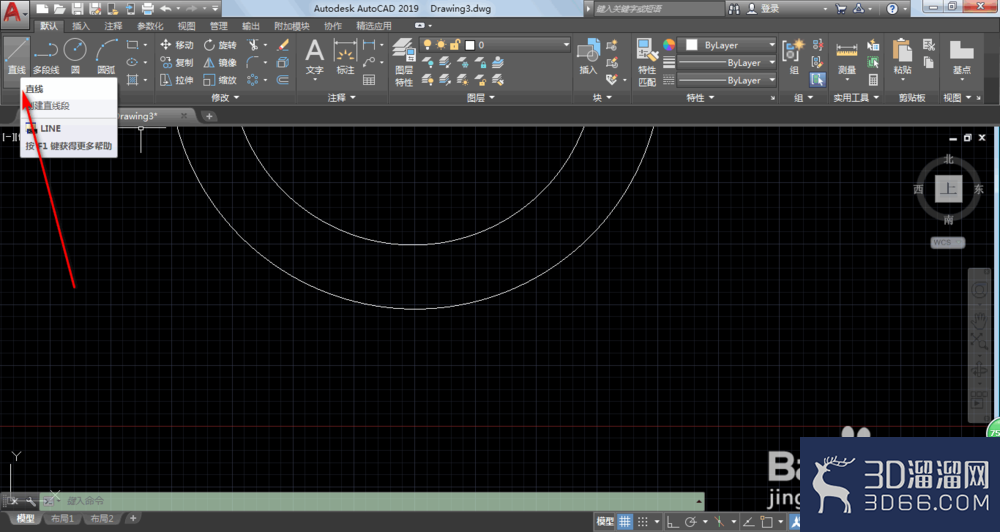Screen dimensions: 1000x532
Task: Toggle ortho mode in status bar
Action: click(672, 521)
